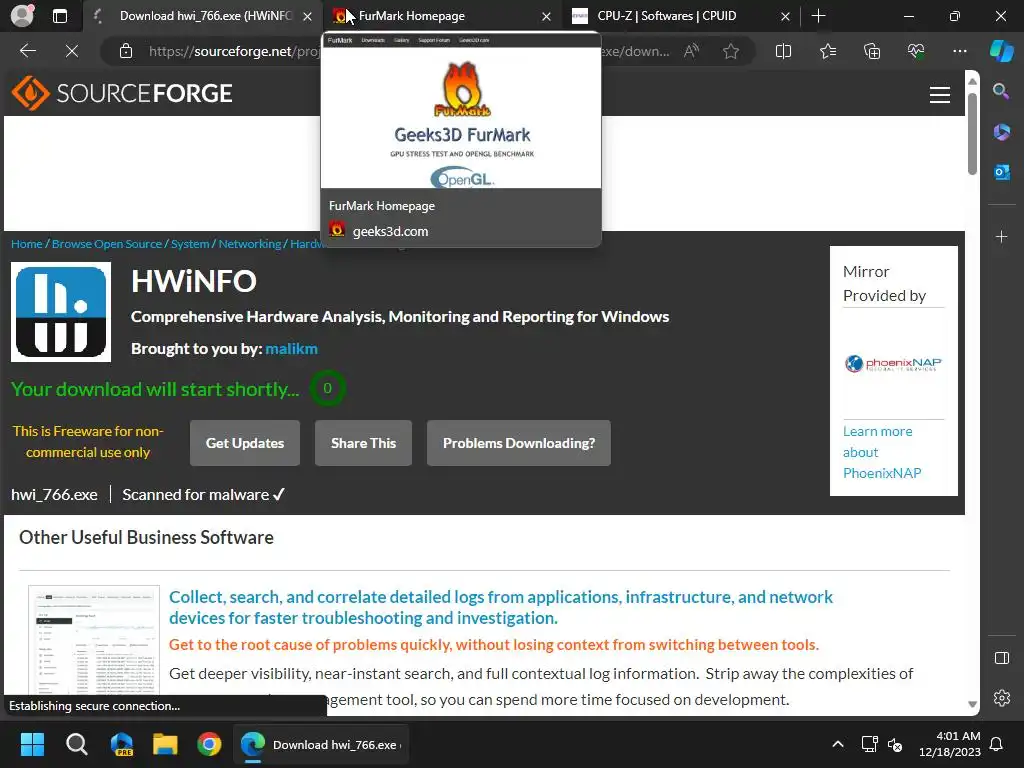Open Home breadcrumb link

[27, 244]
